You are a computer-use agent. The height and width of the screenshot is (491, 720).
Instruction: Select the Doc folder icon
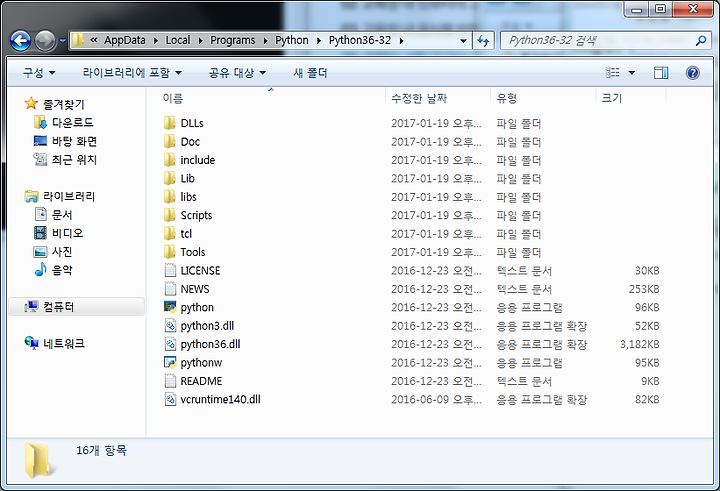pyautogui.click(x=170, y=141)
